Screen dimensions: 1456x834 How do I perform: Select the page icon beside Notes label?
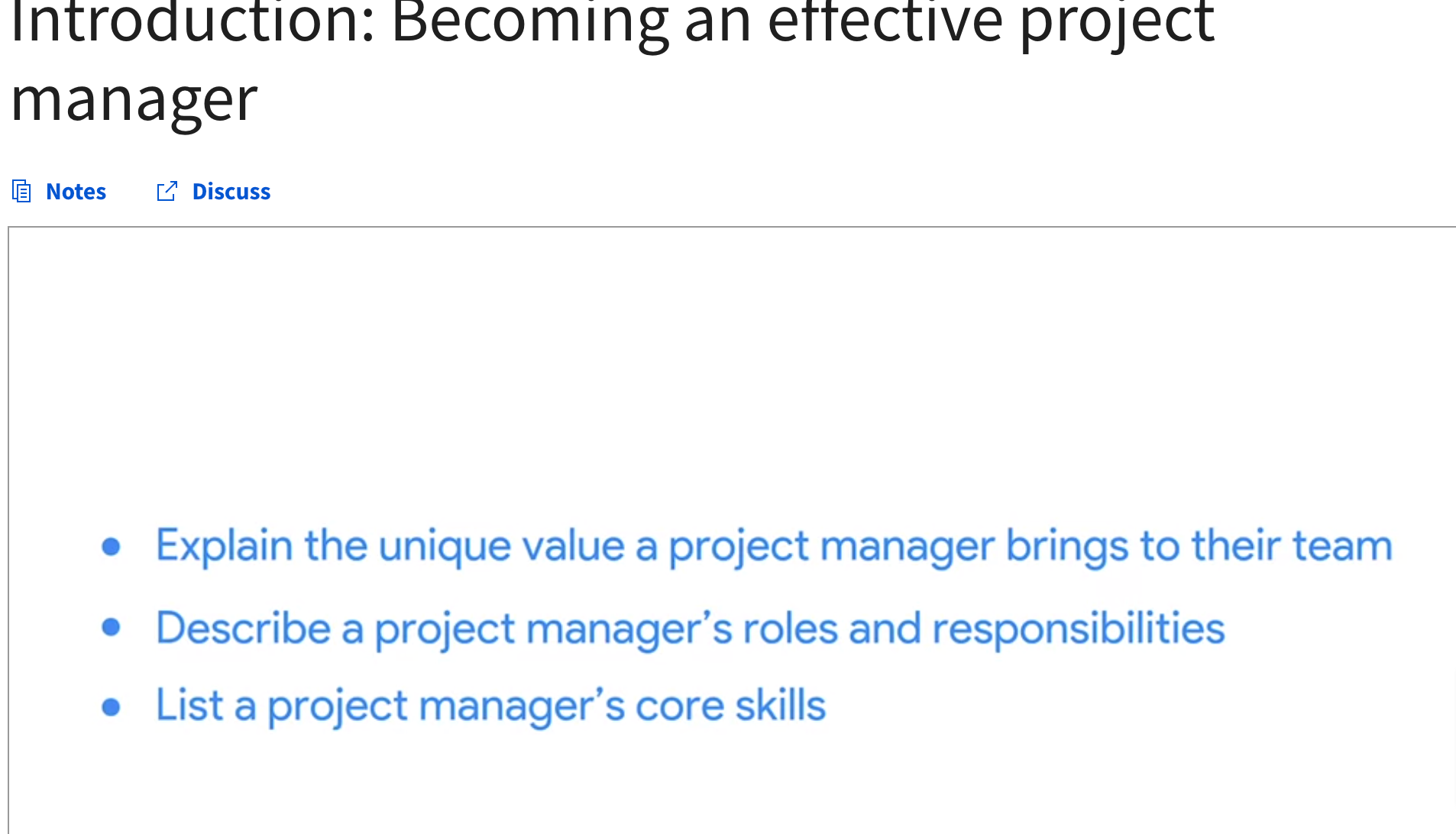pos(21,191)
